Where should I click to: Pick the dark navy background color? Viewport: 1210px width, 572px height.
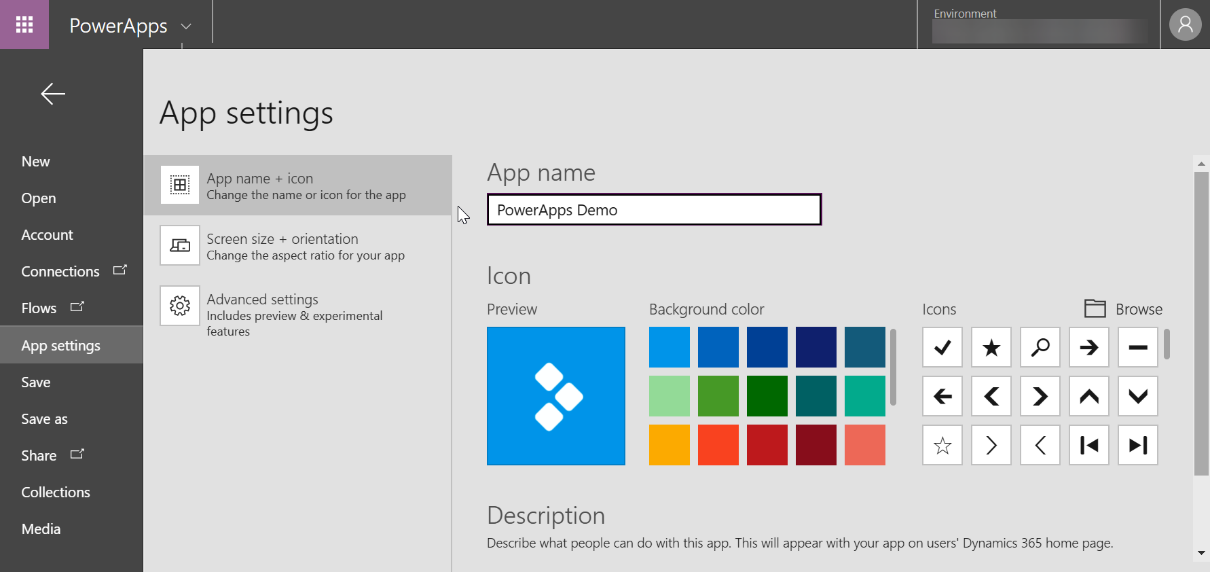point(816,347)
